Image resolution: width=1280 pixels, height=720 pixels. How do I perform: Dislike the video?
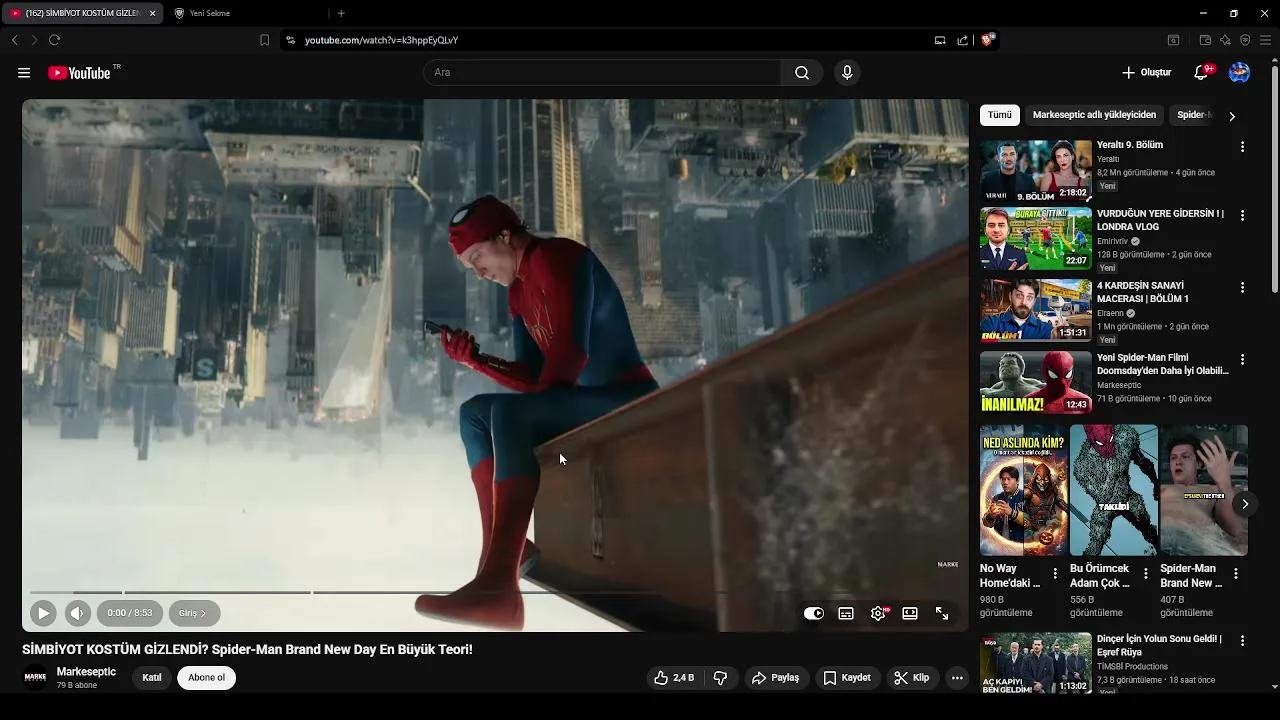click(x=720, y=678)
